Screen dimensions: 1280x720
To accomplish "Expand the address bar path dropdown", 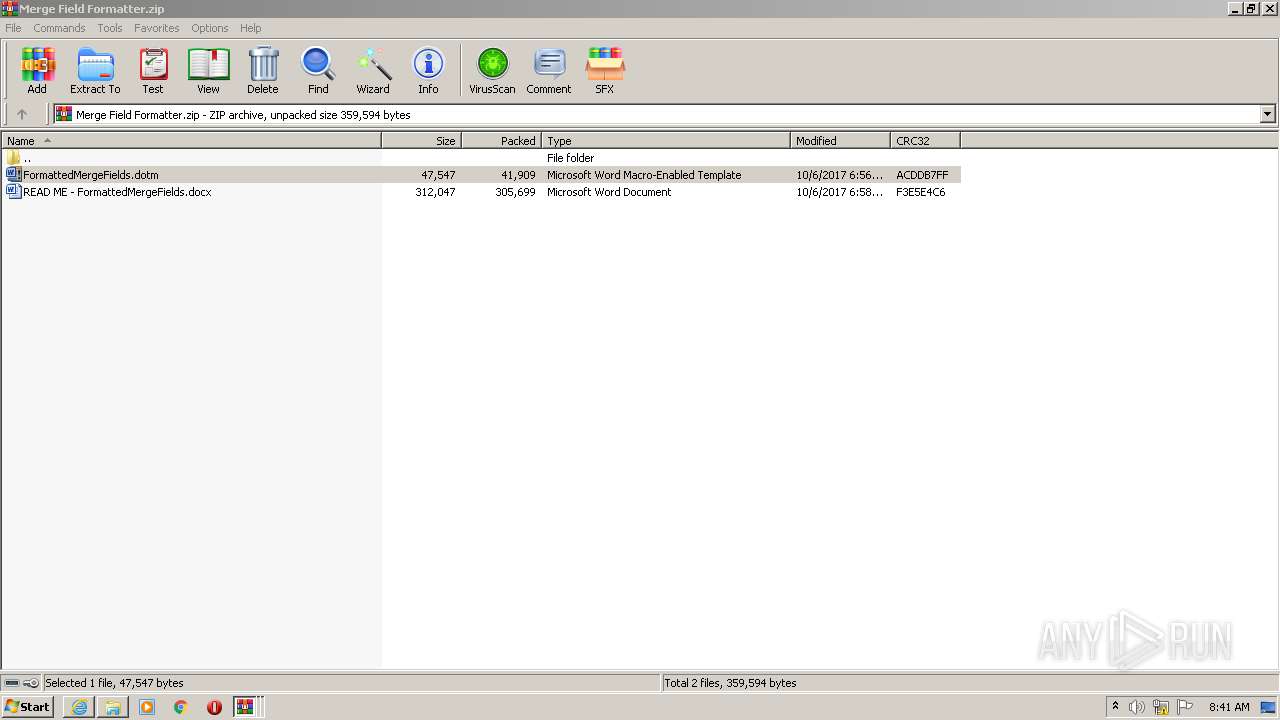I will click(1267, 114).
